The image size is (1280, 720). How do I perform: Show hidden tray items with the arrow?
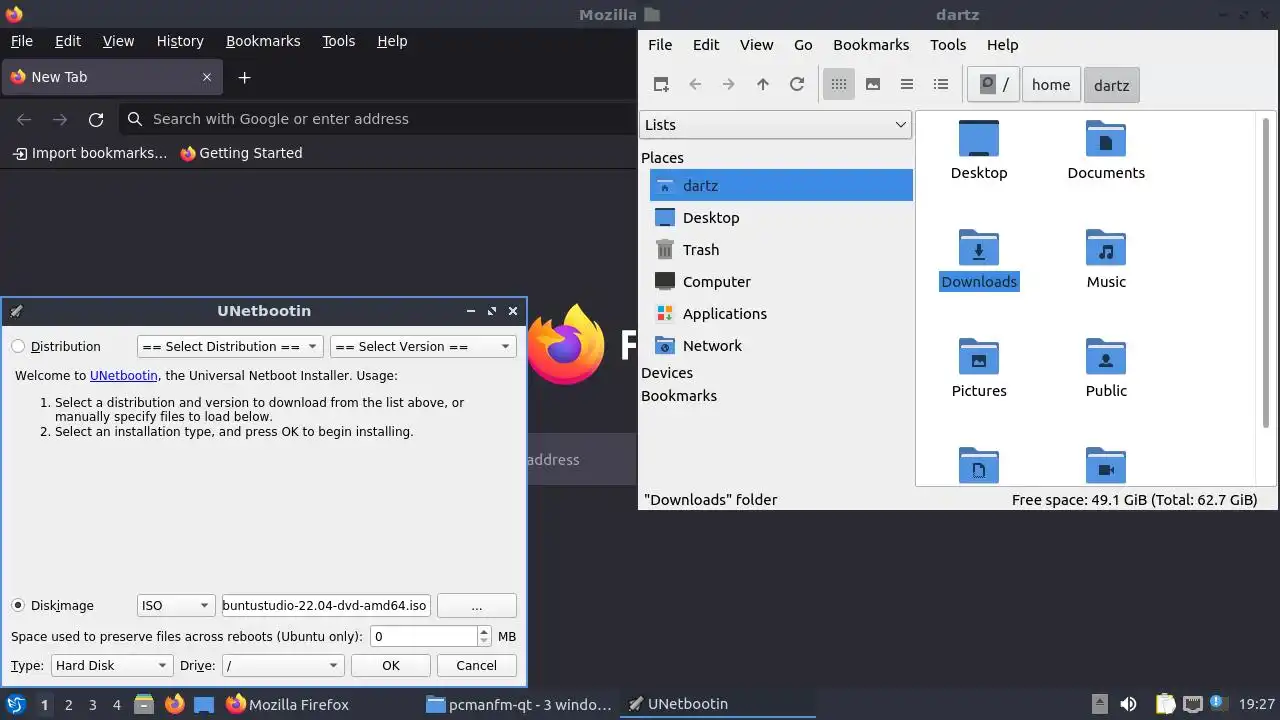click(x=1099, y=704)
